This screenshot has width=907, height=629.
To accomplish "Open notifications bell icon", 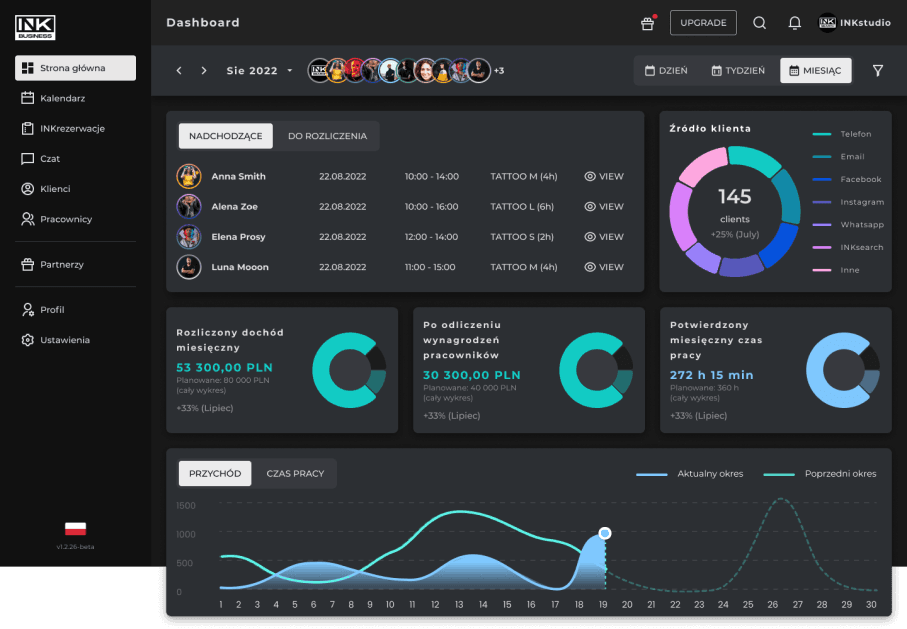I will pyautogui.click(x=795, y=23).
